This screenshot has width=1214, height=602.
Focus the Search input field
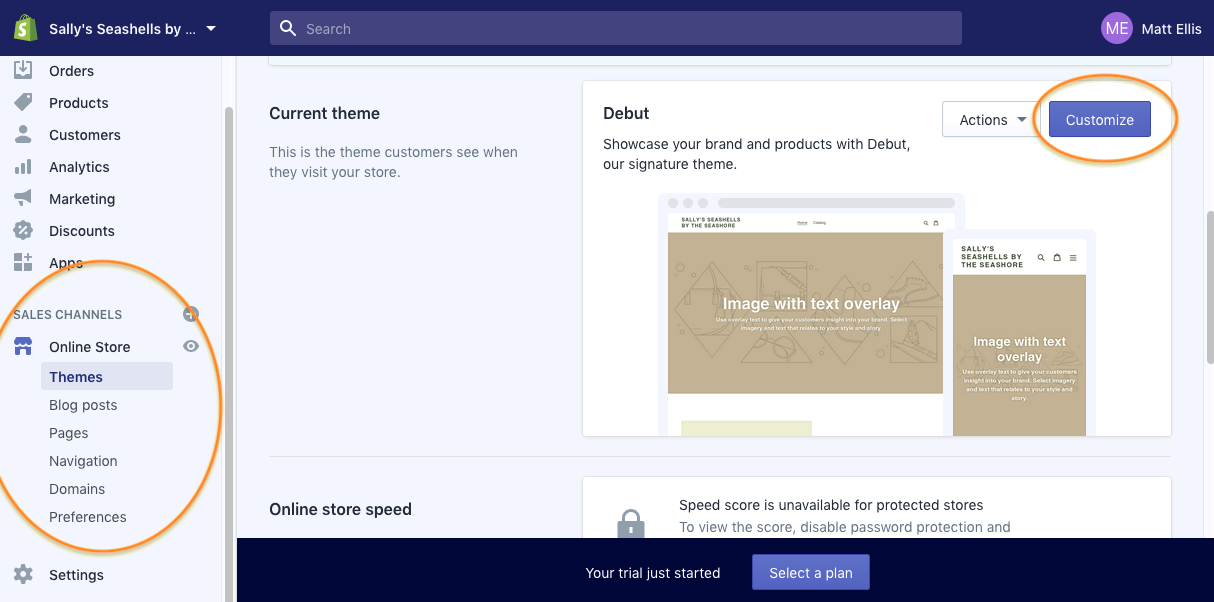tap(616, 28)
